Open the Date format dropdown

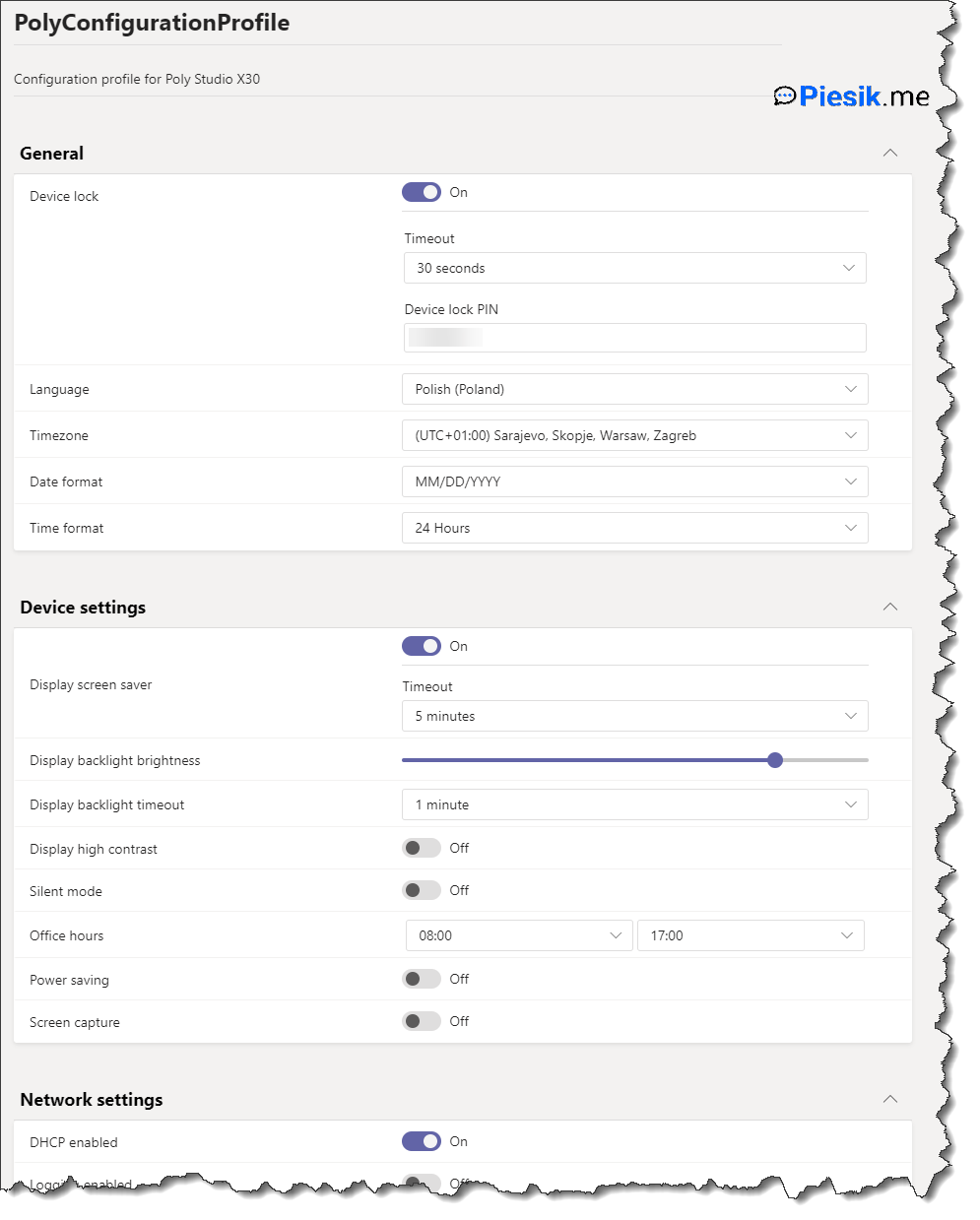click(x=634, y=482)
